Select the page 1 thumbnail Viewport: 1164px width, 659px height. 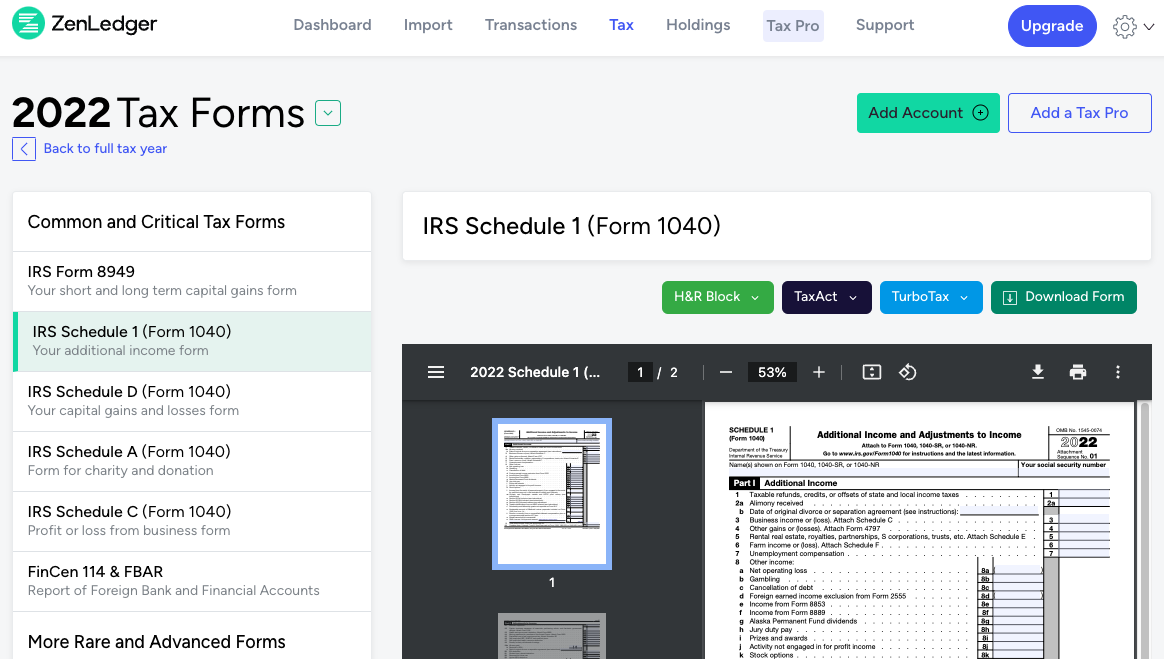[x=551, y=493]
